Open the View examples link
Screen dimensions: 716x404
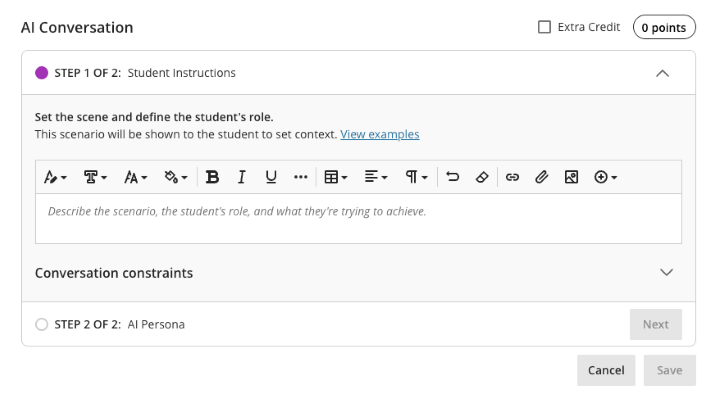379,134
